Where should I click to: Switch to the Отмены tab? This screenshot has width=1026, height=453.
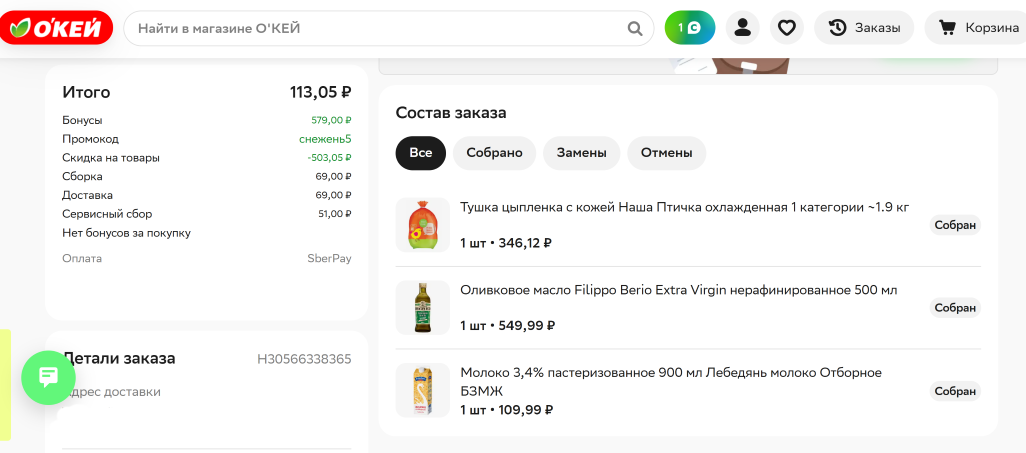coord(666,153)
